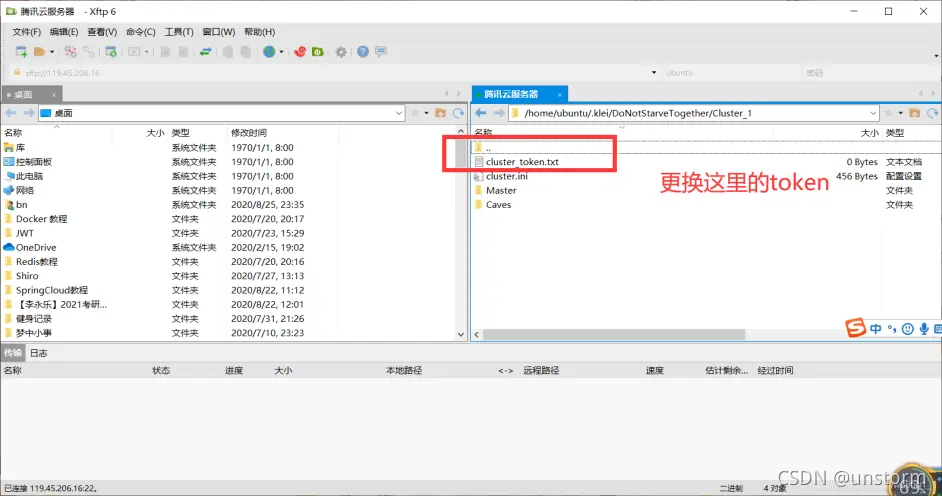This screenshot has width=942, height=496.
Task: Click local pane scrollbar down arrow
Action: point(461,334)
